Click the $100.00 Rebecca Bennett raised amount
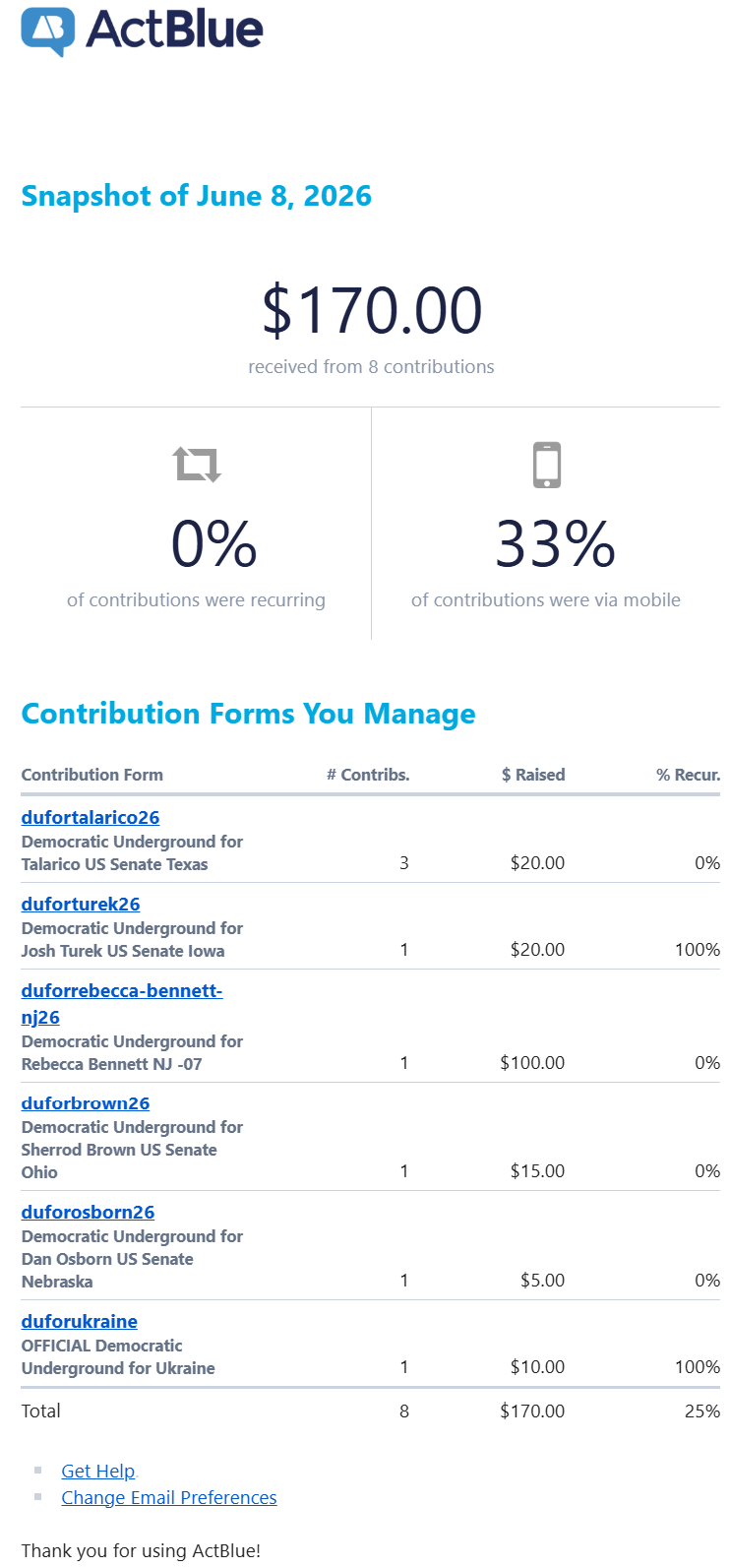730x1568 pixels. pyautogui.click(x=532, y=1063)
